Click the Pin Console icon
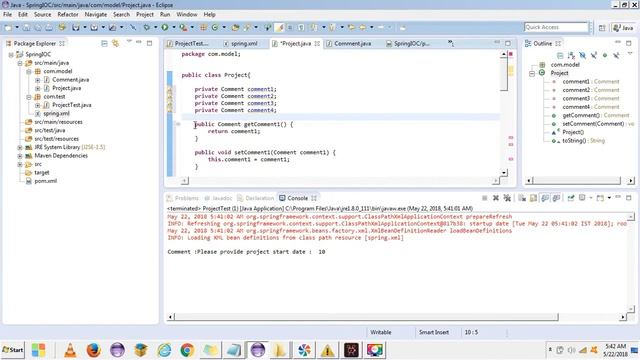640x360 pixels. coord(571,198)
